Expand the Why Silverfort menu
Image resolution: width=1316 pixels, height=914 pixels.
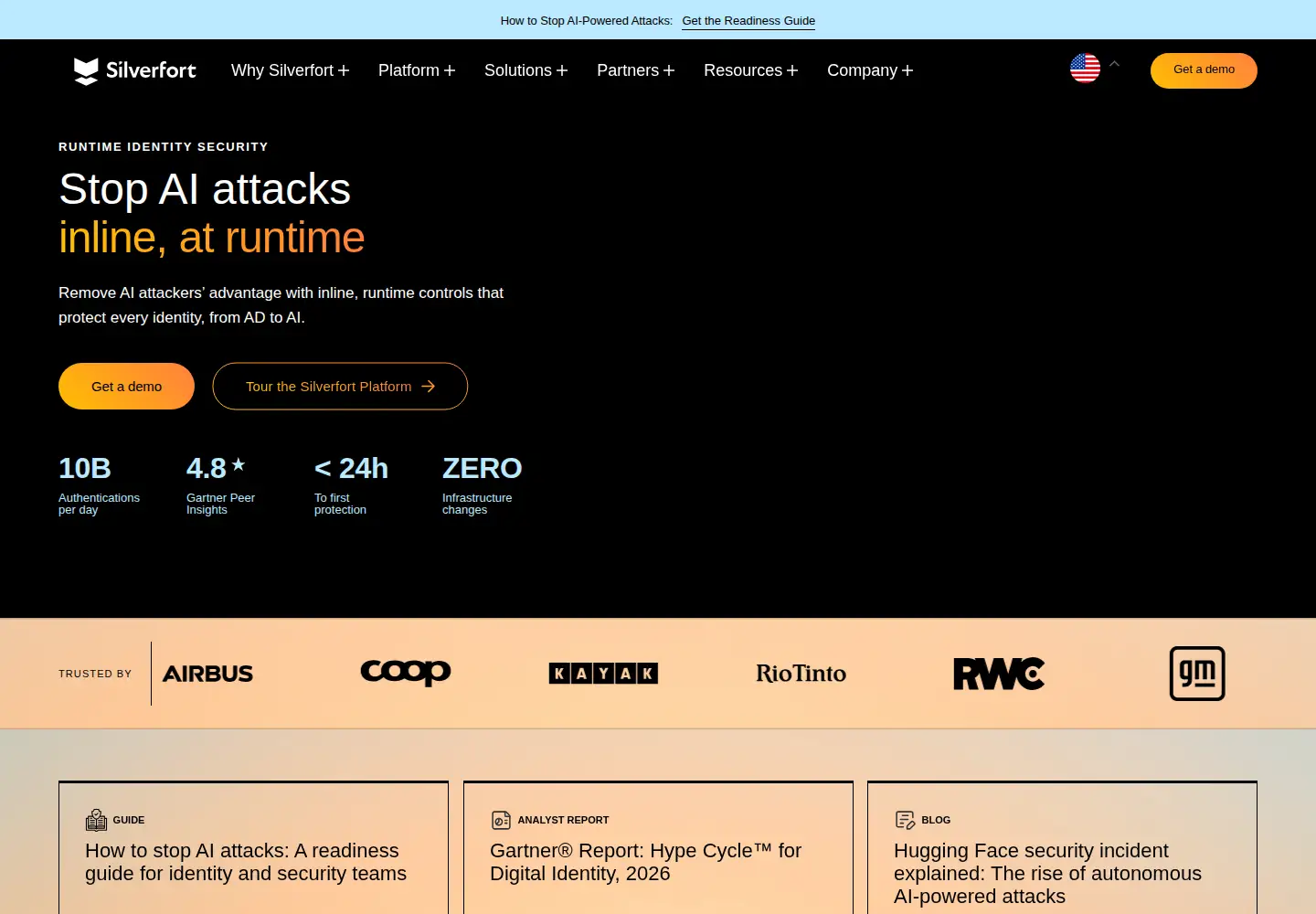(290, 70)
